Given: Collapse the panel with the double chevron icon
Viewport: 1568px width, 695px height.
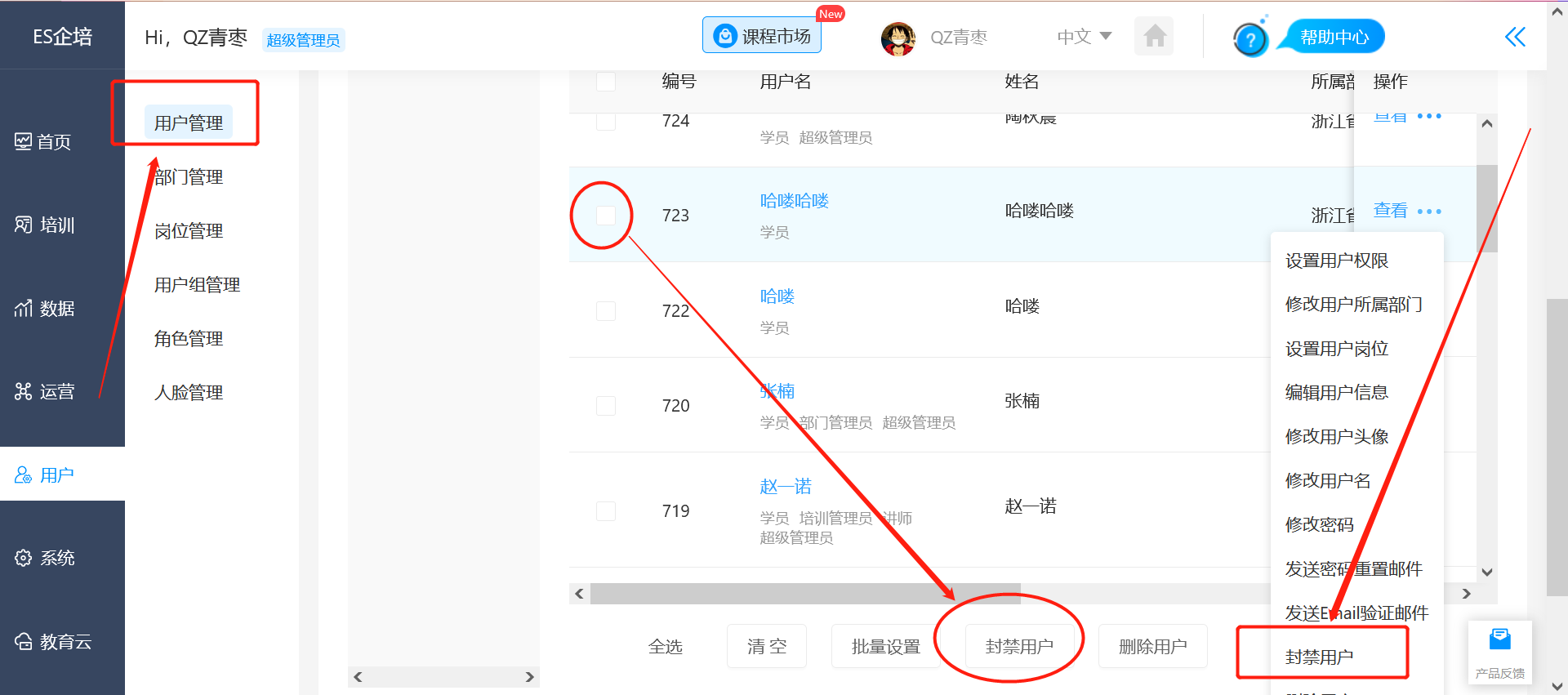Looking at the screenshot, I should [1515, 37].
